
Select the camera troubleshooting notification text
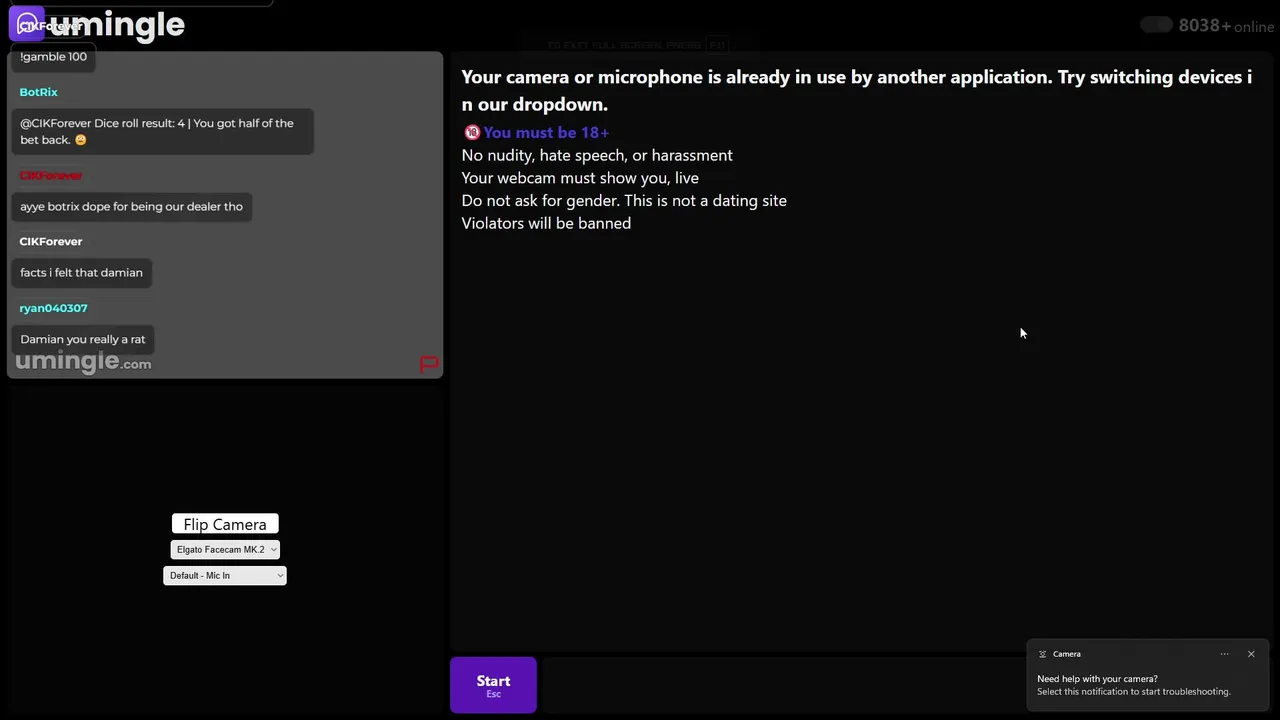coord(1133,685)
